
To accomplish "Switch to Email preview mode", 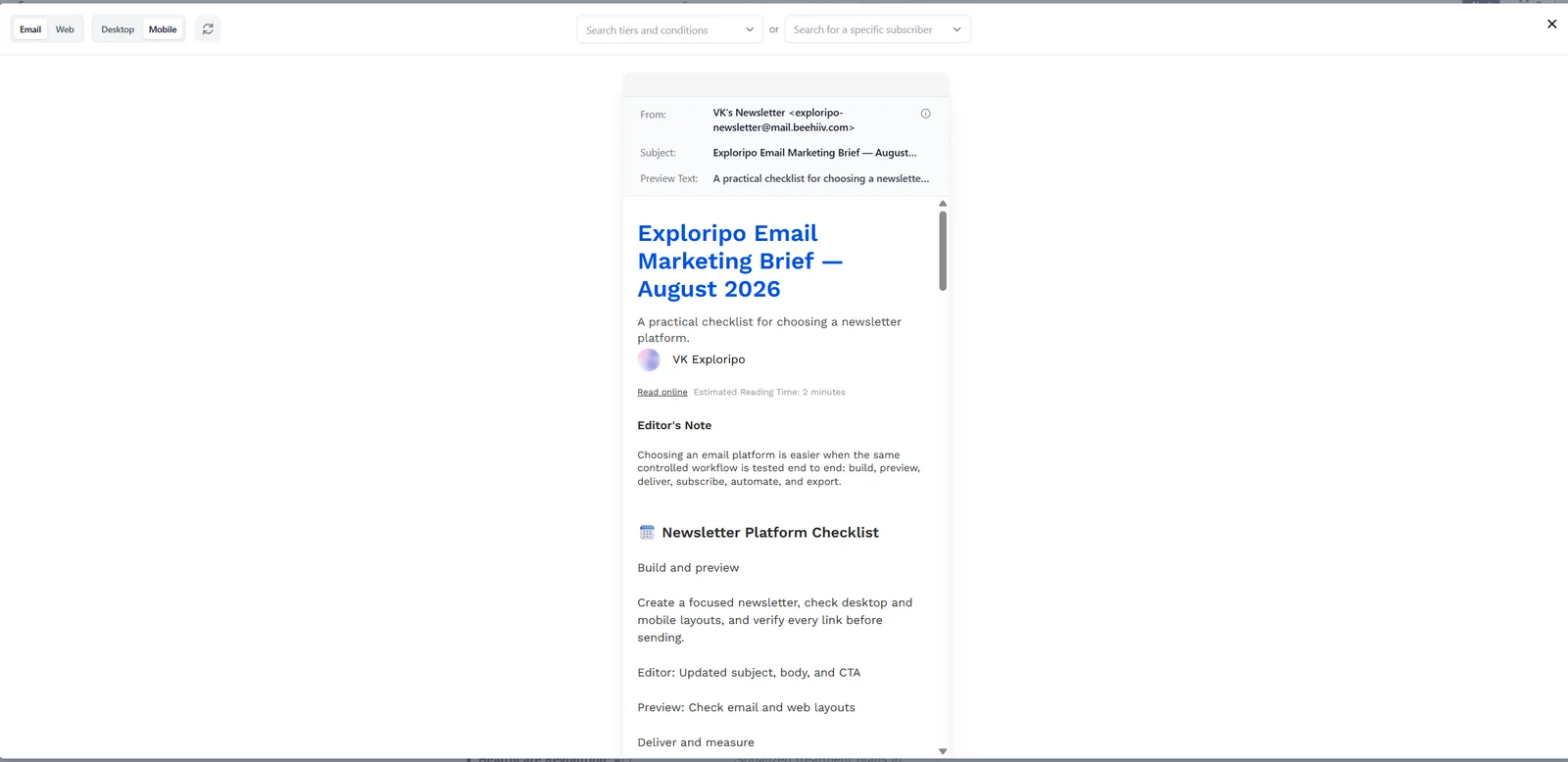I will click(30, 29).
